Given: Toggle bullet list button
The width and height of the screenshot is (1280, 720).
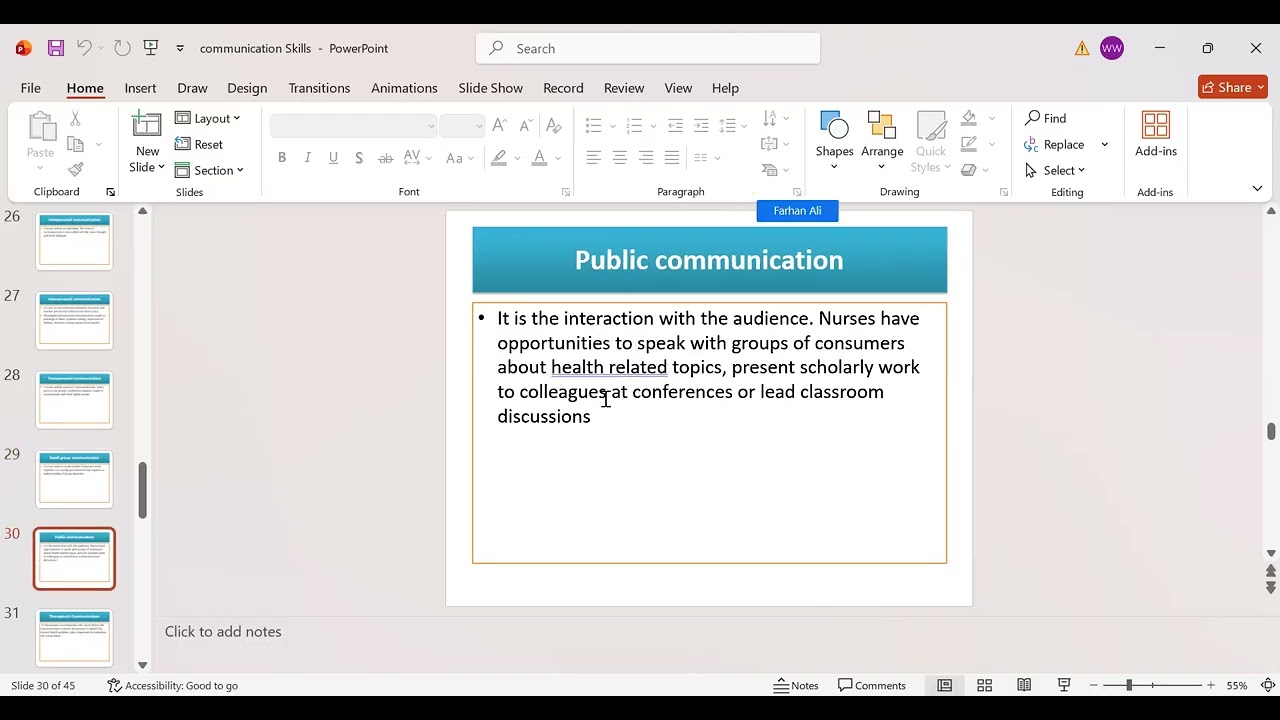Looking at the screenshot, I should 594,125.
